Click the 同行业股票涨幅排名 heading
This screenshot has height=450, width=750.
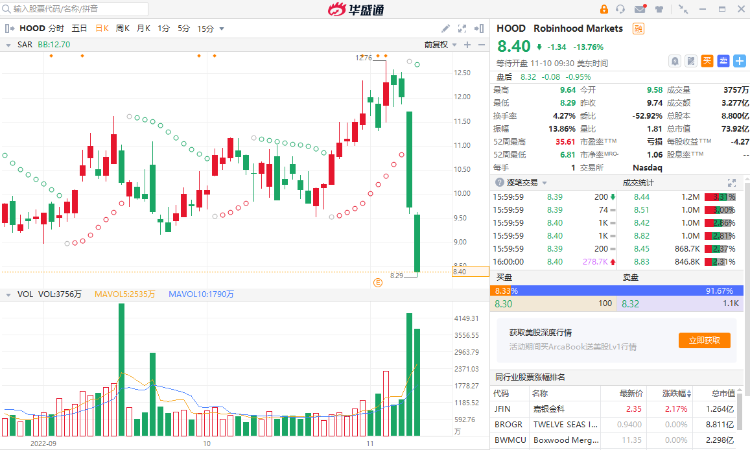529,377
